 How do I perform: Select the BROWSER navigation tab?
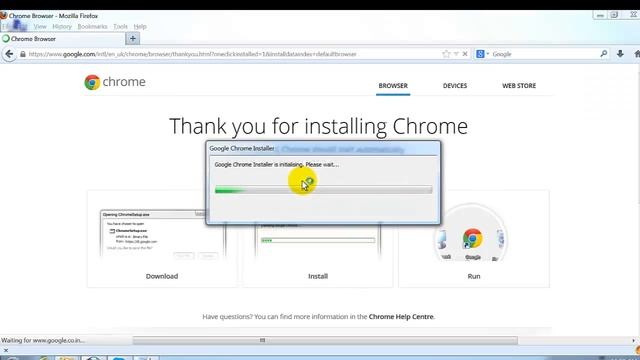click(393, 86)
